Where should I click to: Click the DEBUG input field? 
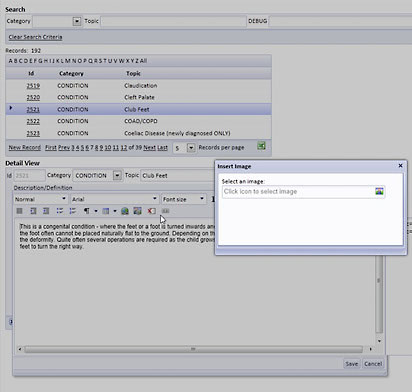[340, 21]
